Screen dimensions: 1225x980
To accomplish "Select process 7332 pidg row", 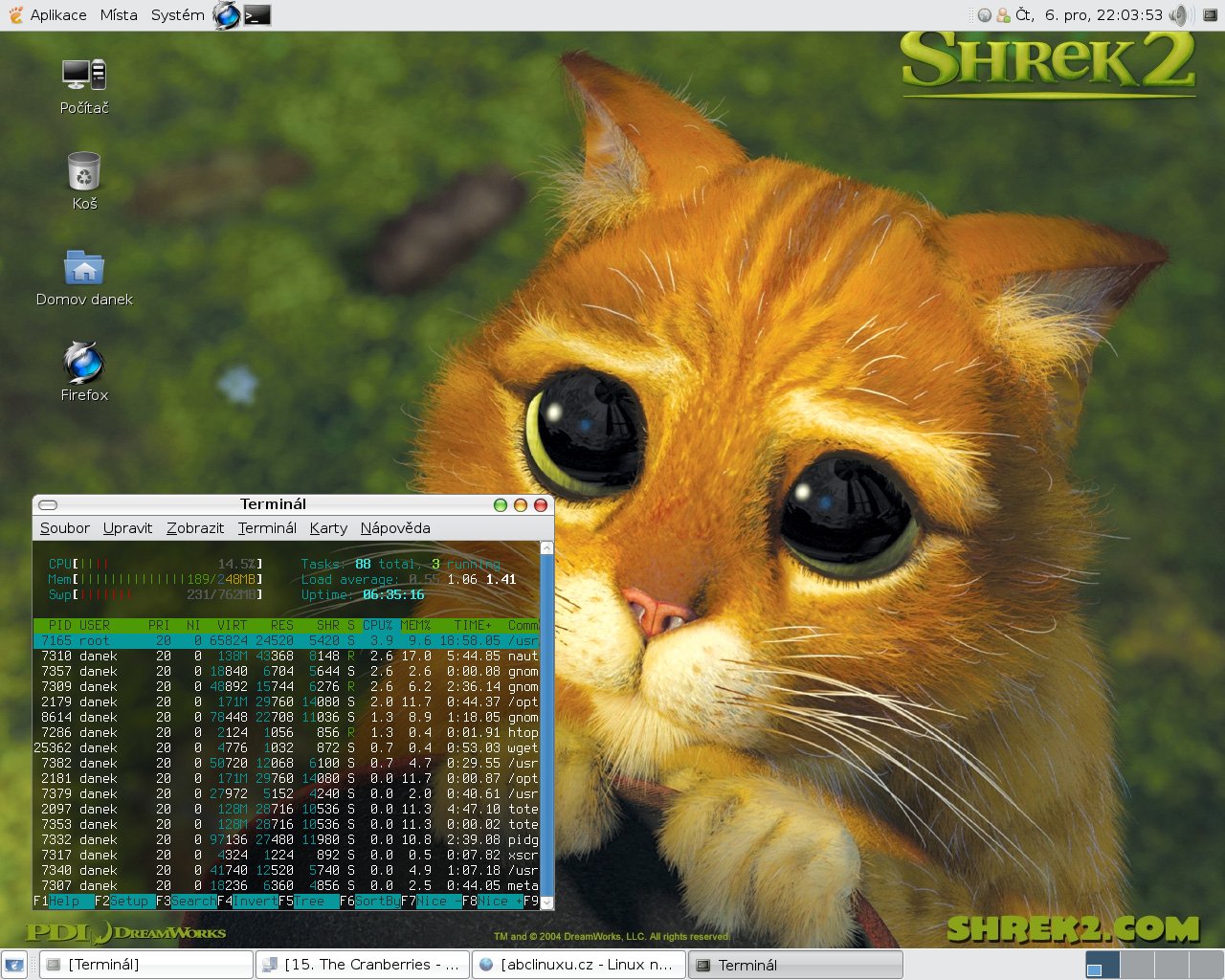I will pos(286,839).
